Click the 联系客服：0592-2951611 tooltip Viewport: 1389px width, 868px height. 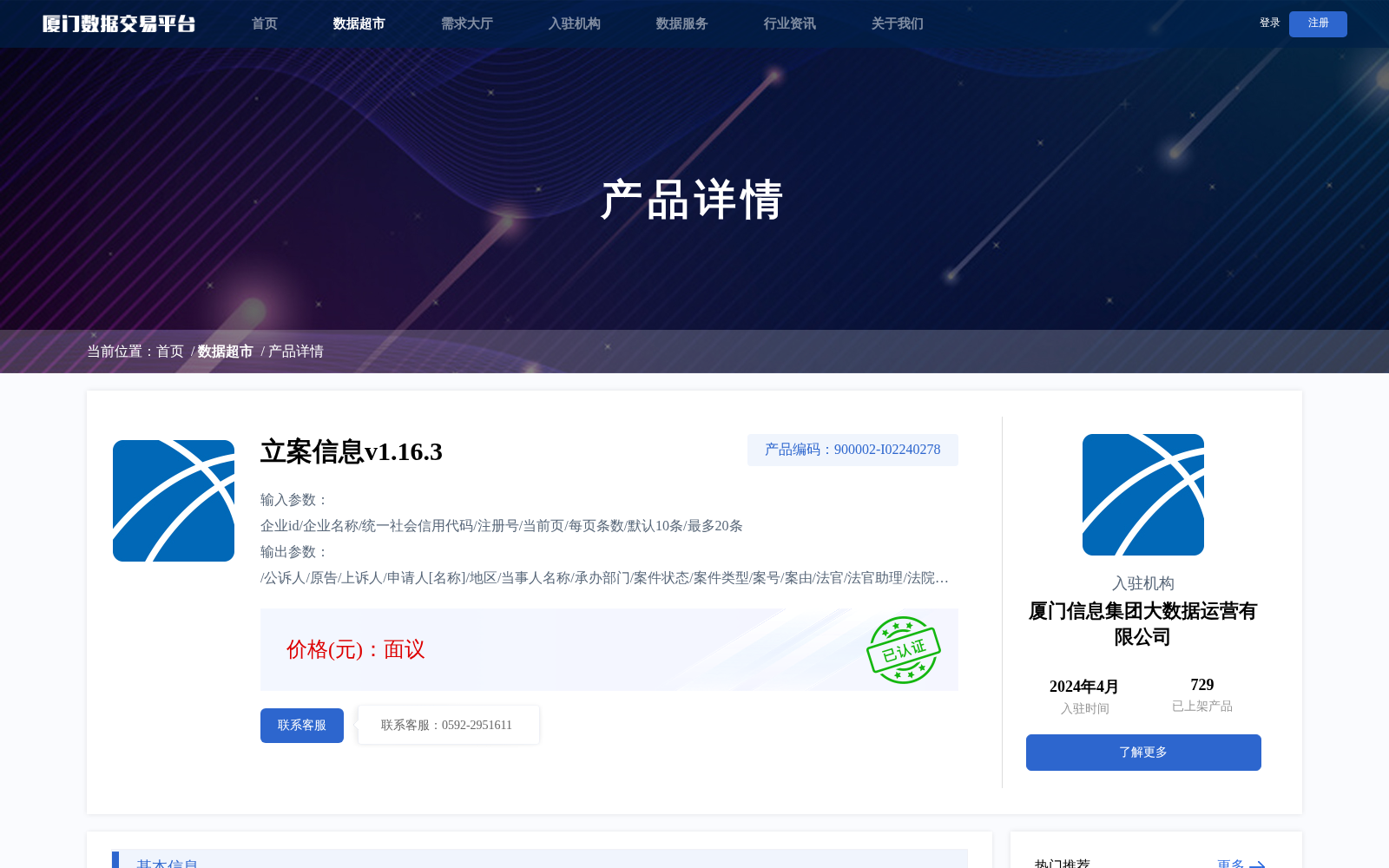448,725
